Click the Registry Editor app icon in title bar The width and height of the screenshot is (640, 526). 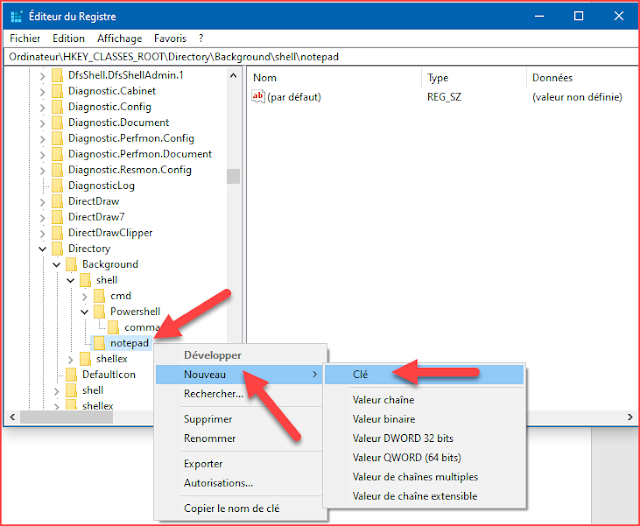tap(16, 16)
